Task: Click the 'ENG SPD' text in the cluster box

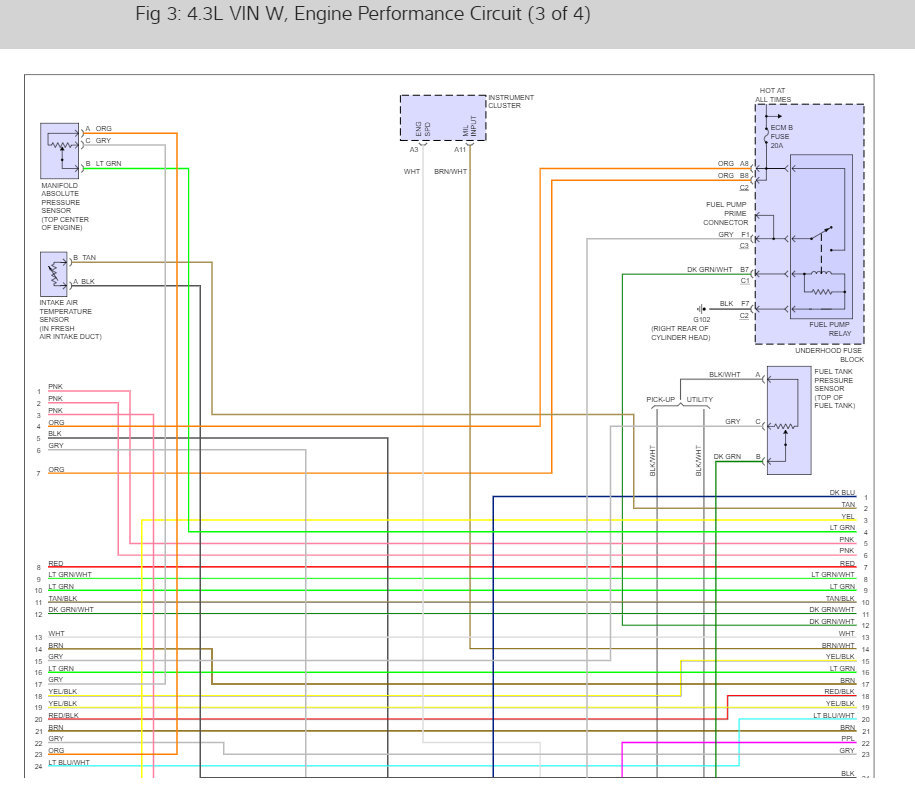Action: tap(423, 129)
